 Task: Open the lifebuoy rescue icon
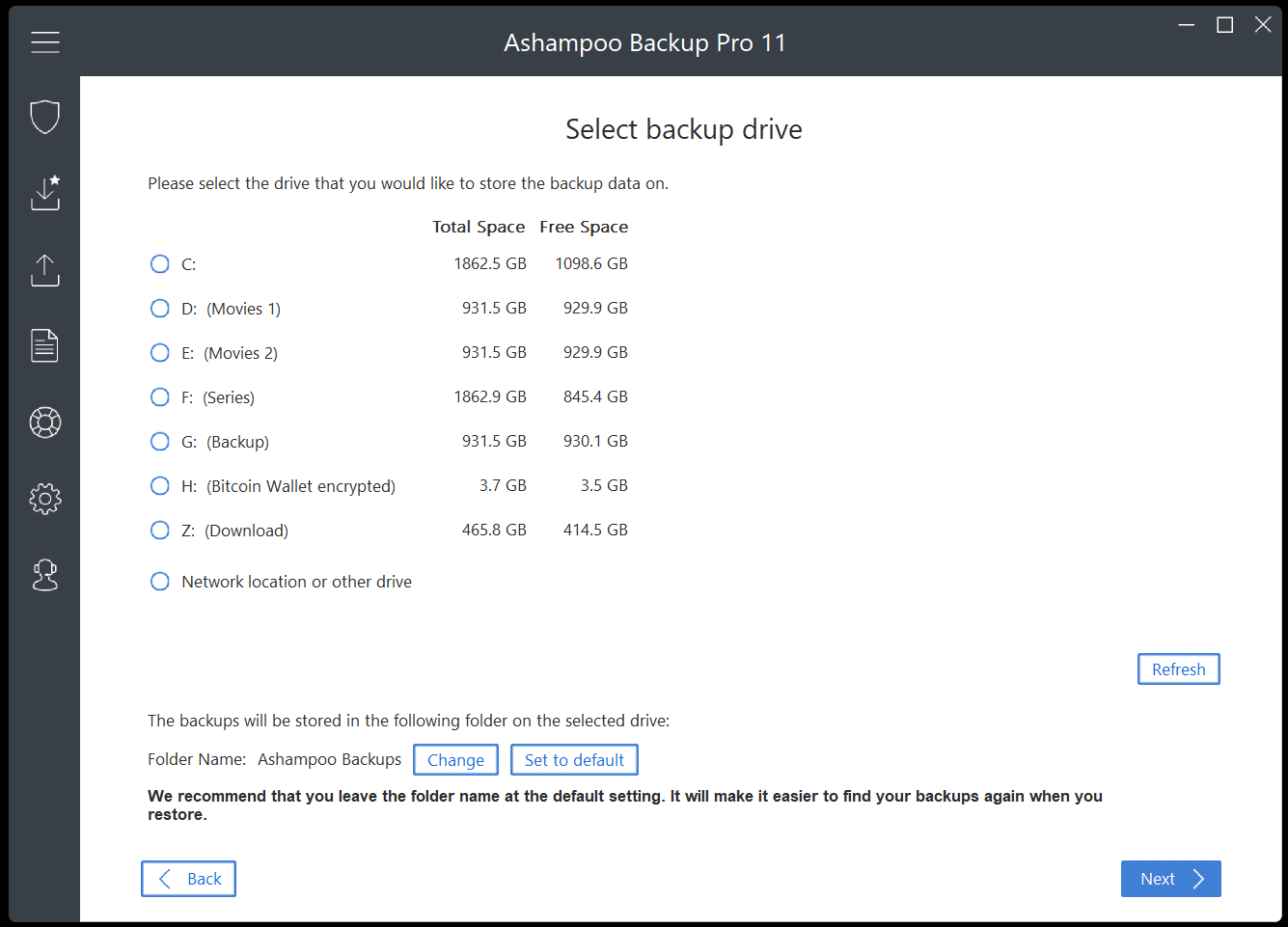click(x=45, y=423)
